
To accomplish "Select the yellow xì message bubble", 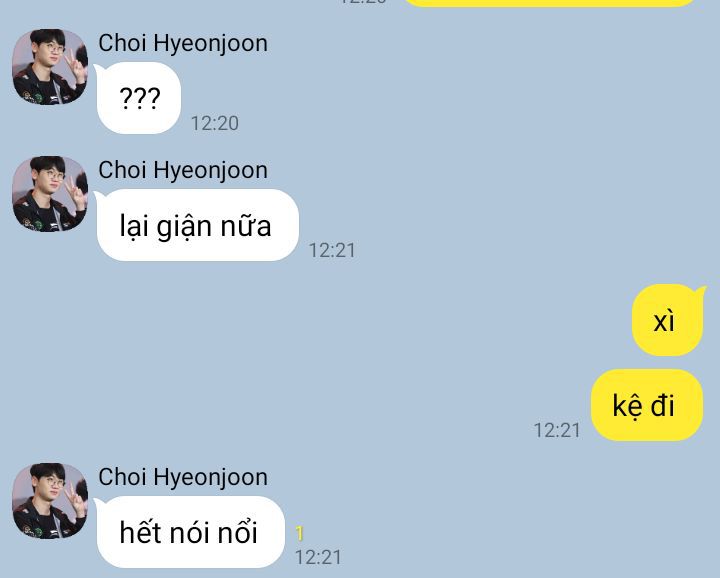I will (x=668, y=320).
